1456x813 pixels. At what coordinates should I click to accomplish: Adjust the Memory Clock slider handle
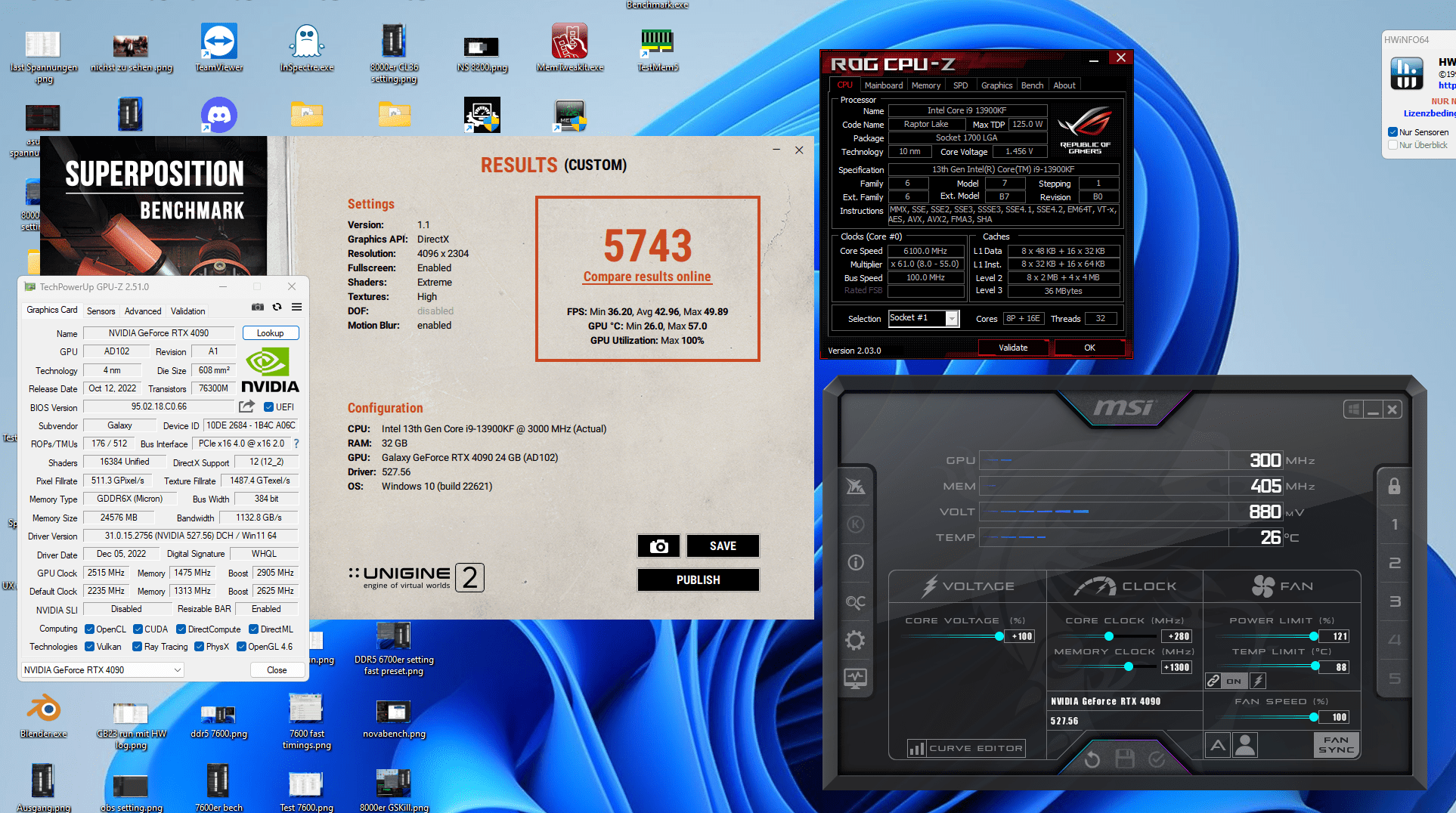(x=1129, y=667)
